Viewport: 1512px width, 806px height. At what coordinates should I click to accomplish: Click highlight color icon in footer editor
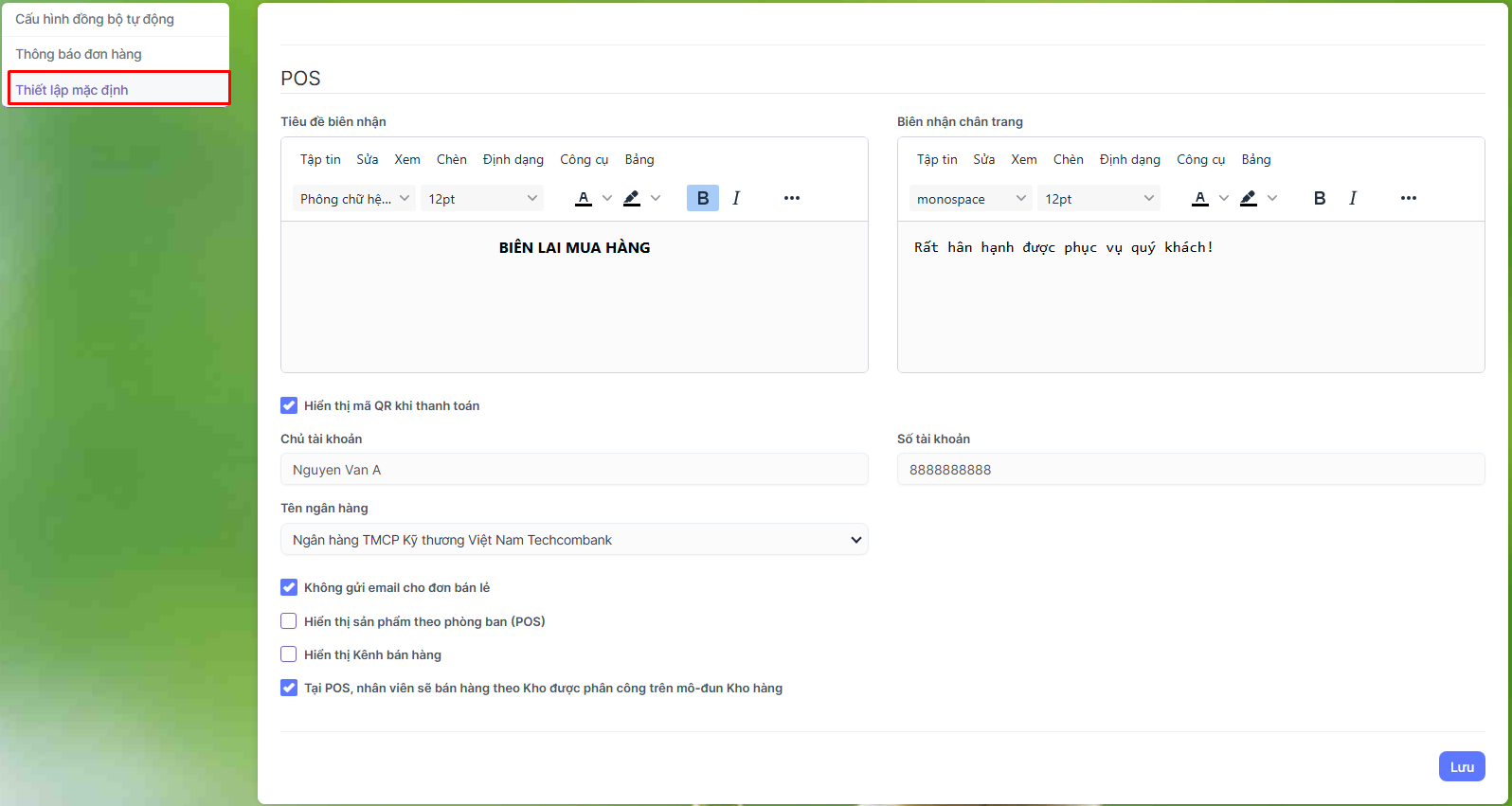point(1249,198)
